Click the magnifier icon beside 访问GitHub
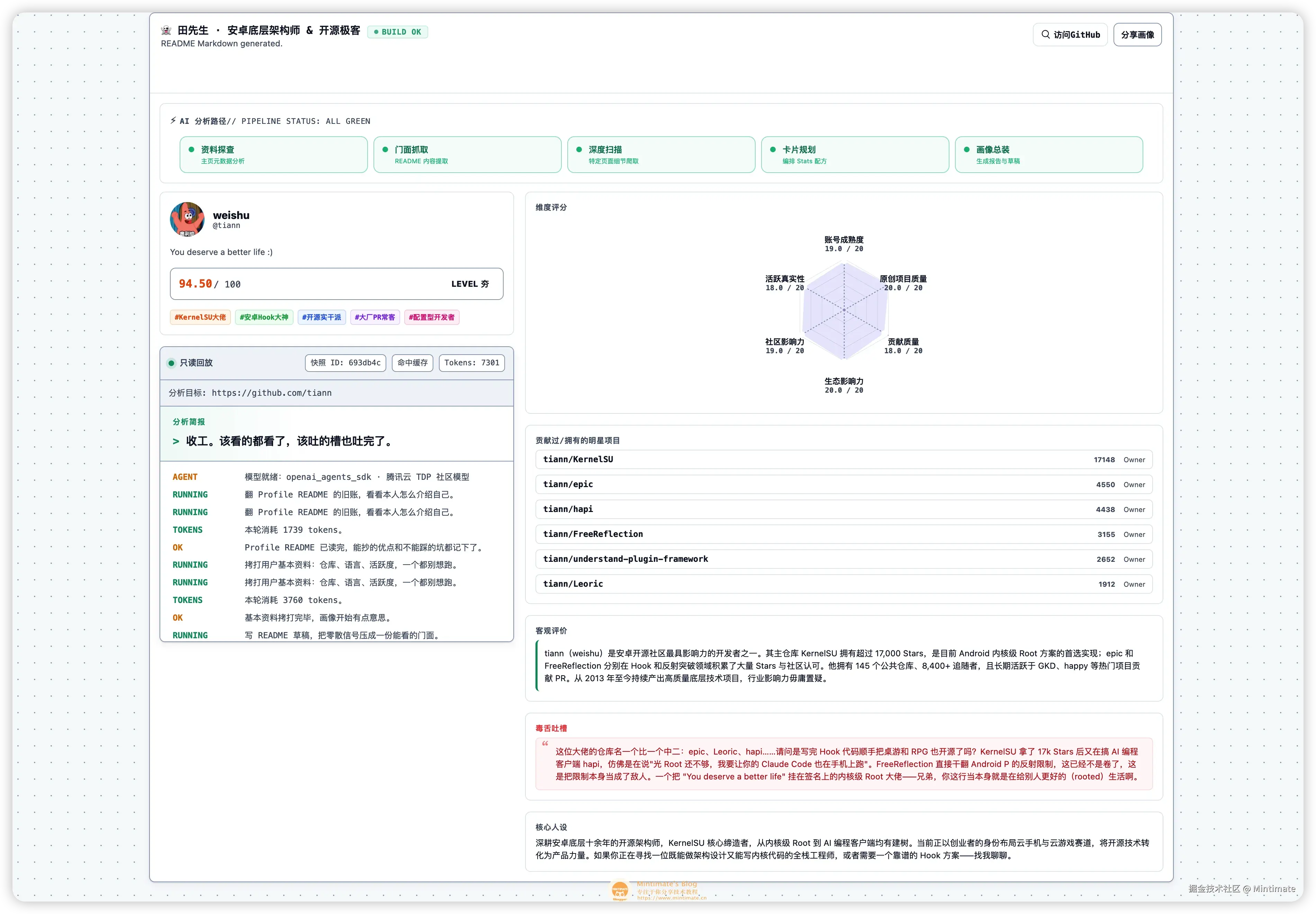Viewport: 1316px width, 914px height. [x=1046, y=34]
